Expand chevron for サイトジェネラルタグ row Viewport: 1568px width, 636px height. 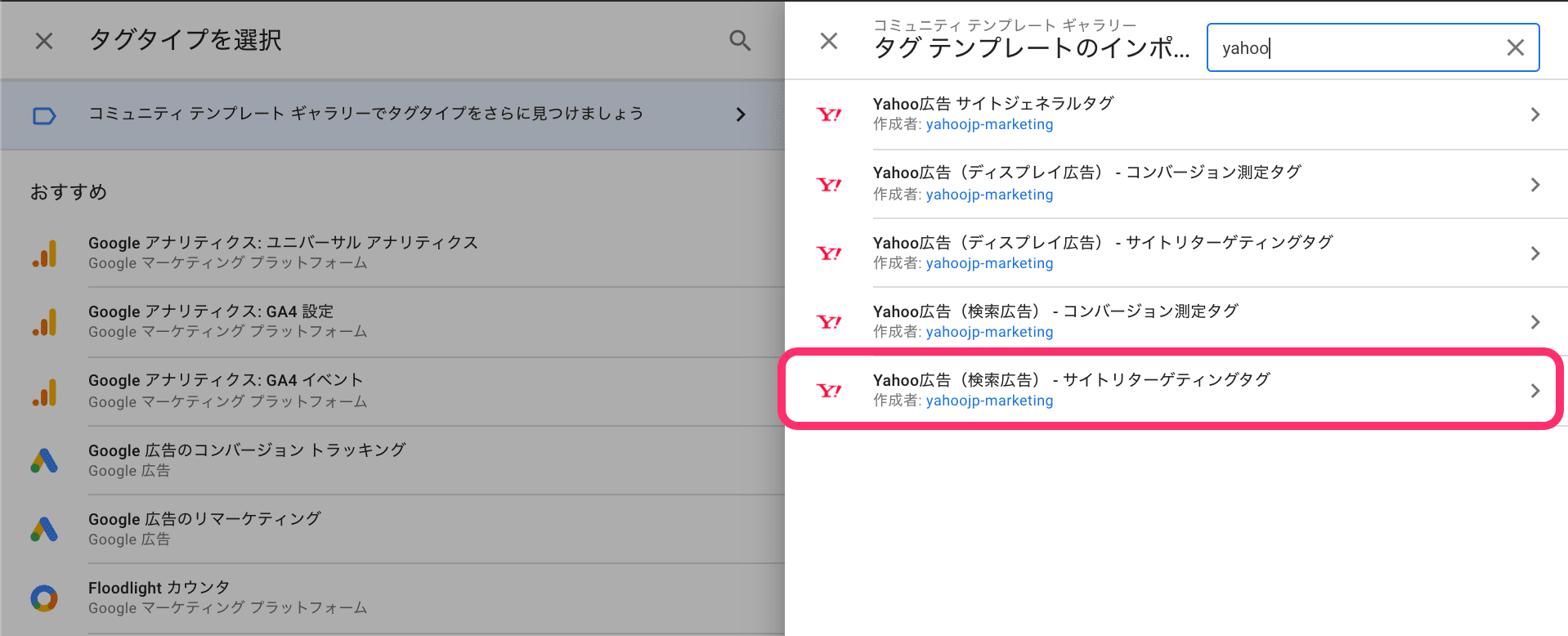click(1534, 114)
